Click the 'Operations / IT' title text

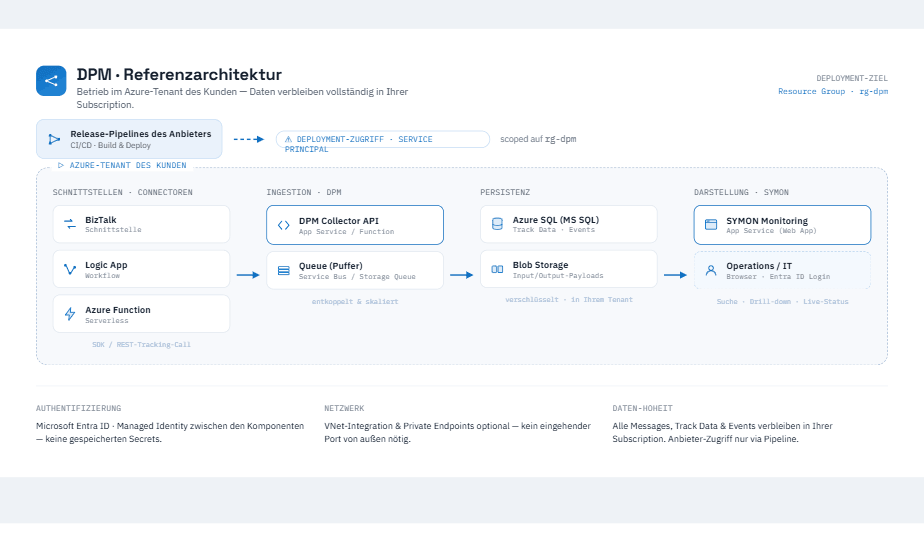759,266
